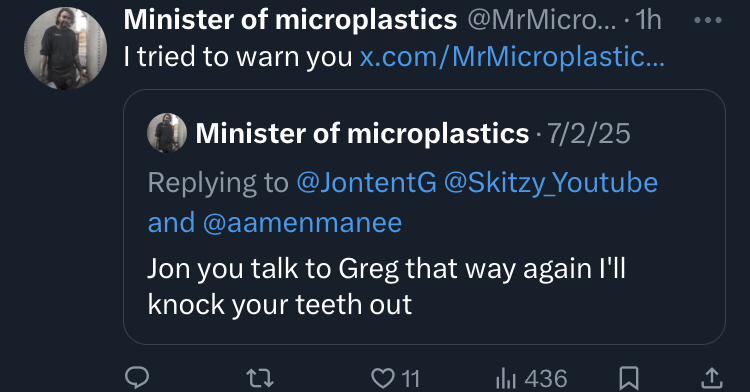
Task: Open the main author's profile picture
Action: pyautogui.click(x=66, y=48)
